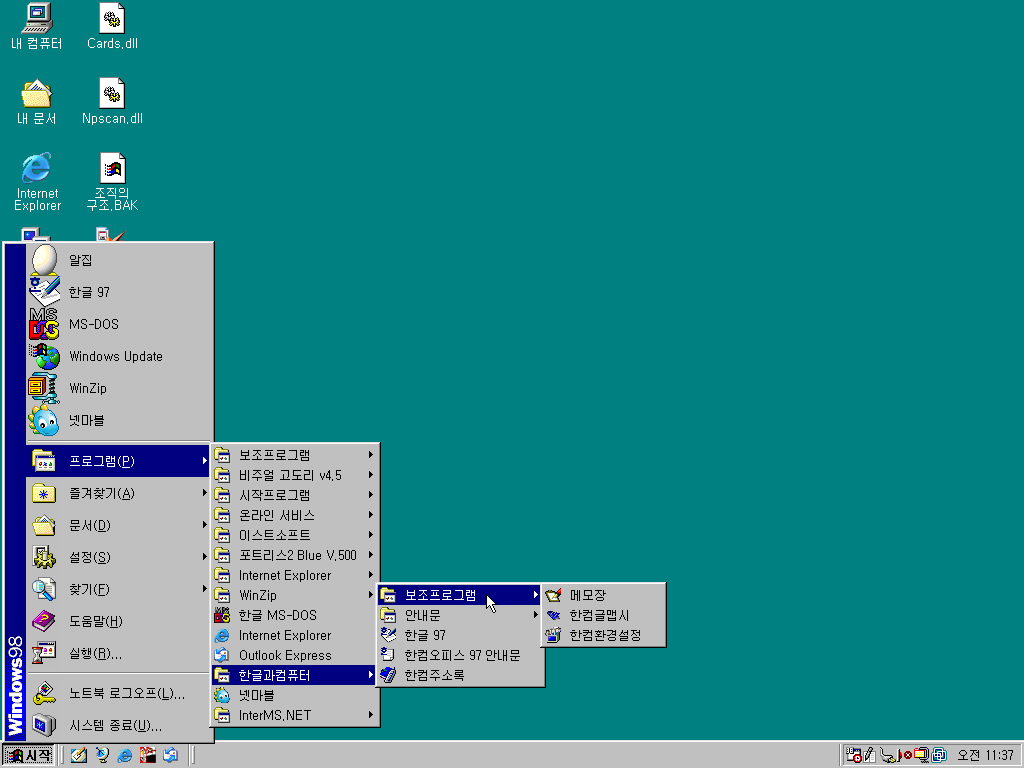Click the satellite dish quick launch icon
1024x768 pixels.
102,756
